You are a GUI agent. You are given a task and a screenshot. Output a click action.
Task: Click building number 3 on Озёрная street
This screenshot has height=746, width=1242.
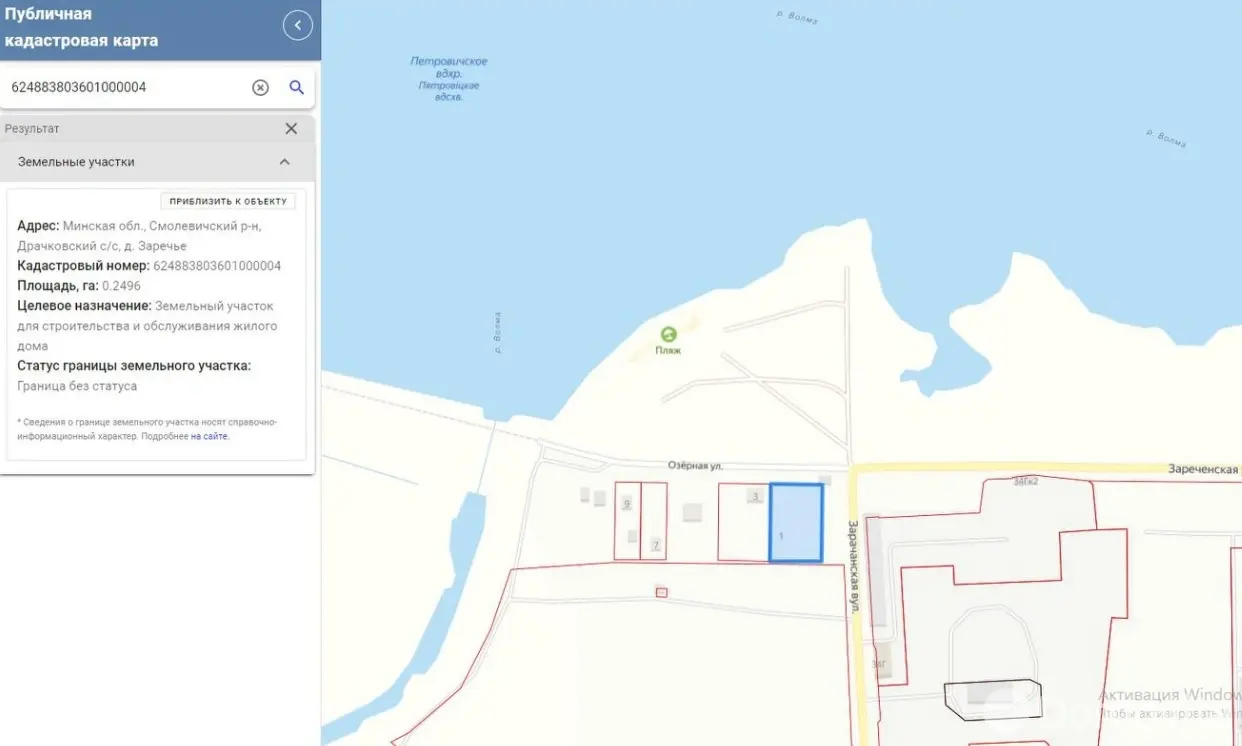tap(755, 496)
